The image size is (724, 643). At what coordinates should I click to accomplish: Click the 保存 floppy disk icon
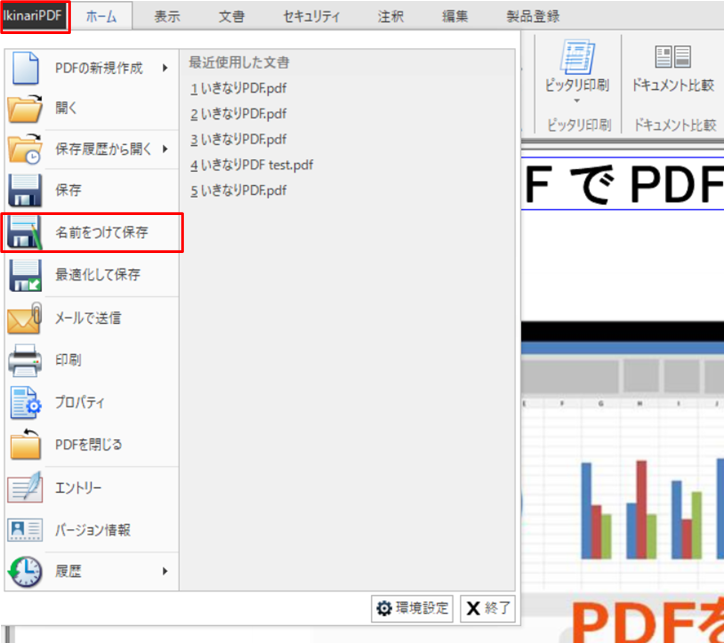pyautogui.click(x=25, y=190)
